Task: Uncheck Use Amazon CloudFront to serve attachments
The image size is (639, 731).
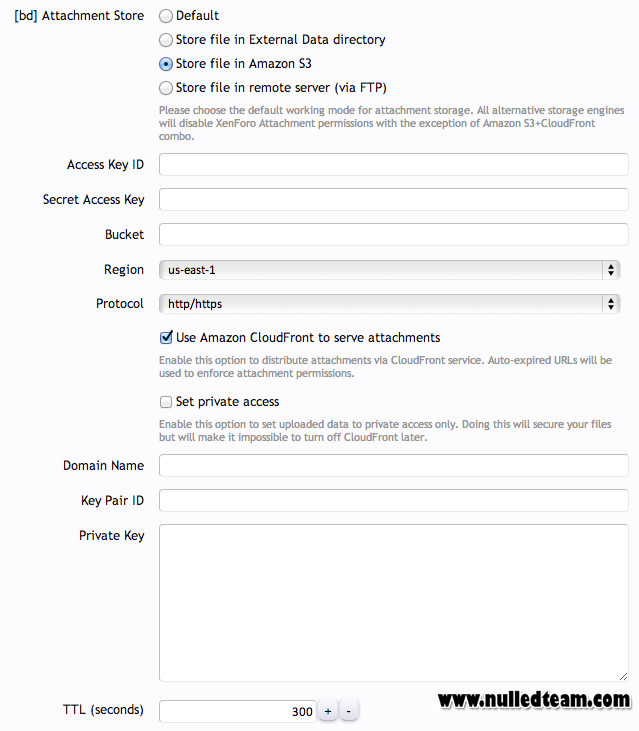Action: click(166, 338)
